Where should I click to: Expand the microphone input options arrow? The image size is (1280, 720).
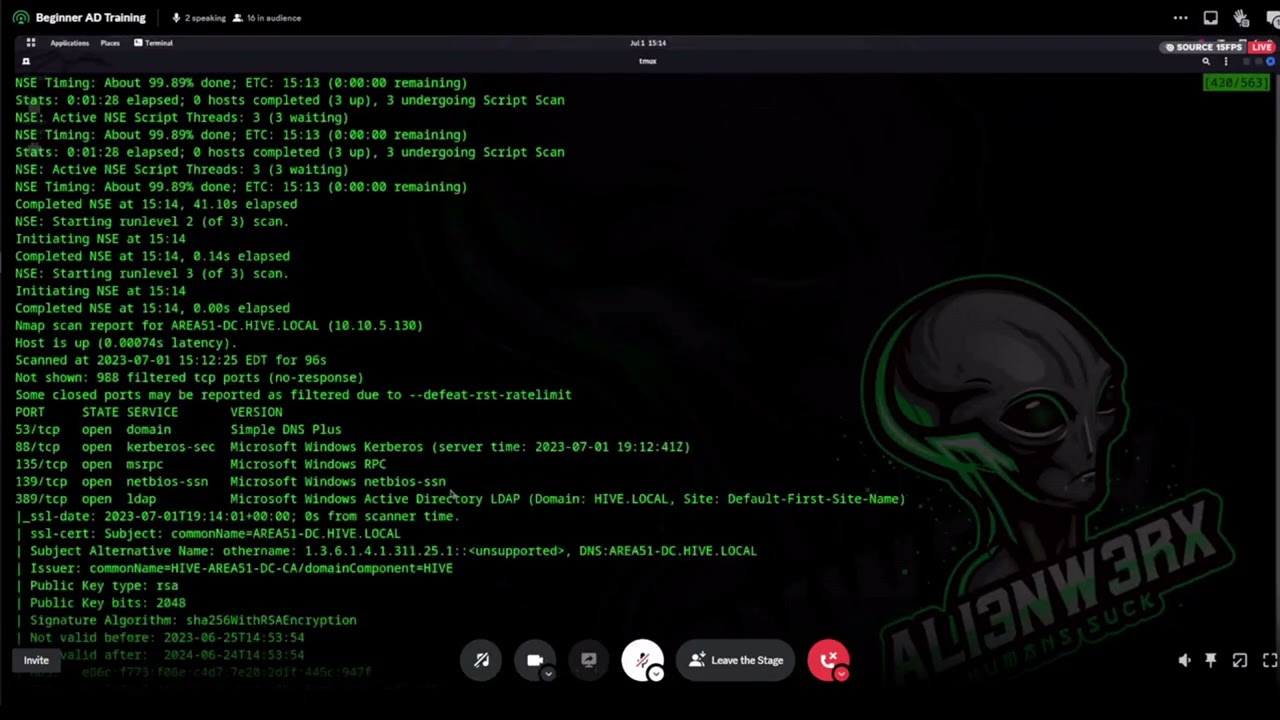click(x=655, y=674)
